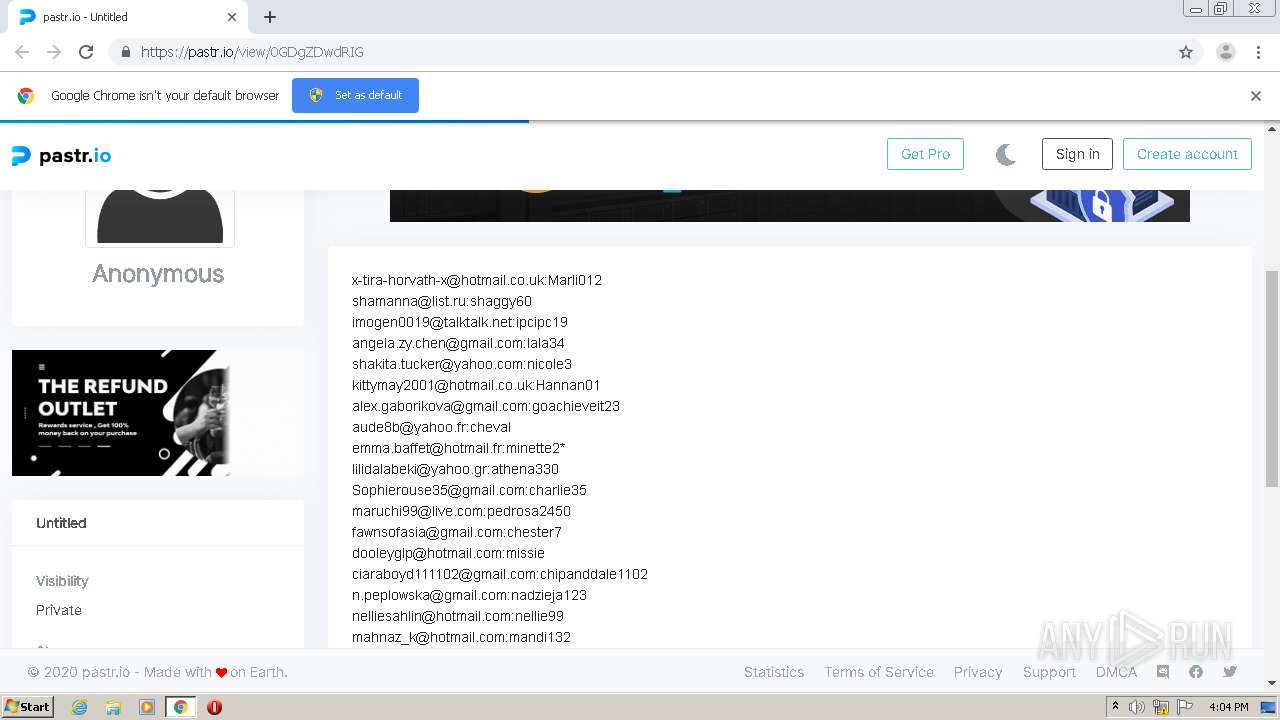Bookmark this page with star icon
This screenshot has height=720, width=1280.
coord(1186,52)
